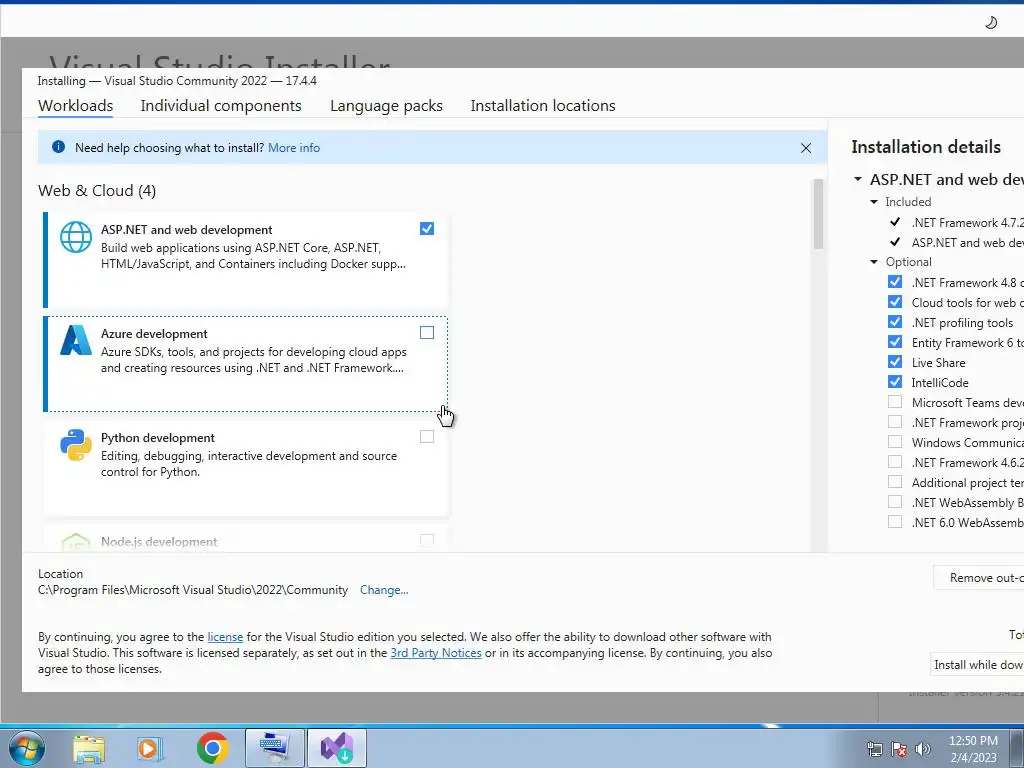This screenshot has width=1024, height=768.
Task: Dismiss the help banner with X
Action: (806, 148)
